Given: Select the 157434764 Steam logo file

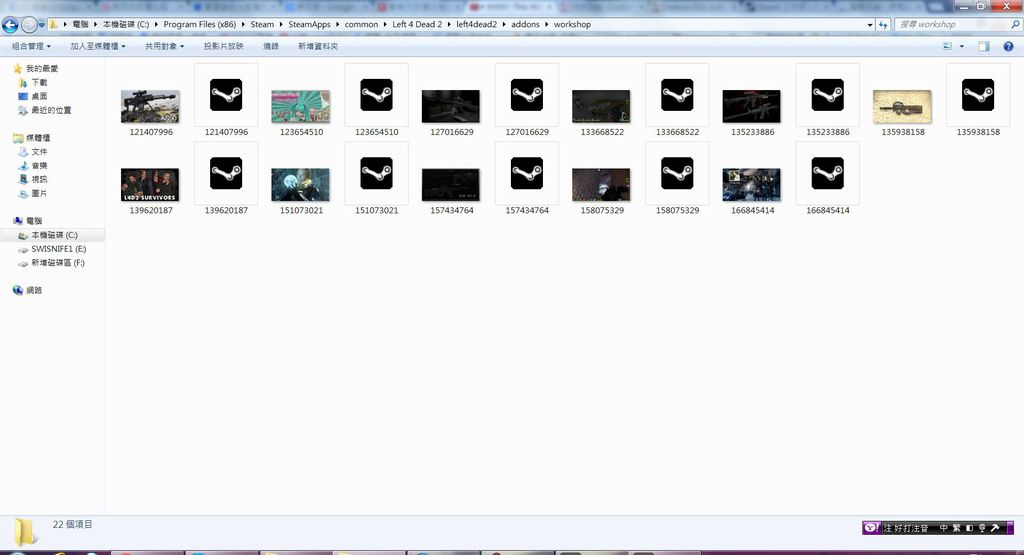Looking at the screenshot, I should [527, 174].
